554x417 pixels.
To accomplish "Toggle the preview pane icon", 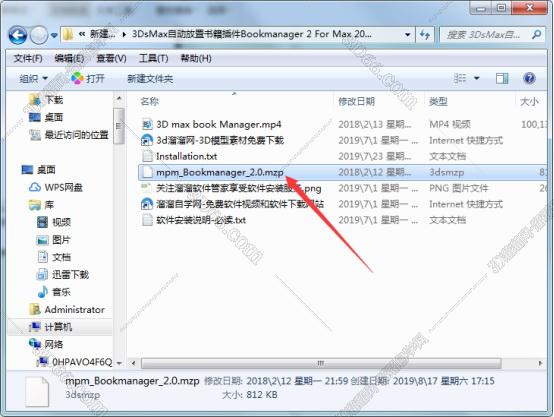I will pos(502,78).
